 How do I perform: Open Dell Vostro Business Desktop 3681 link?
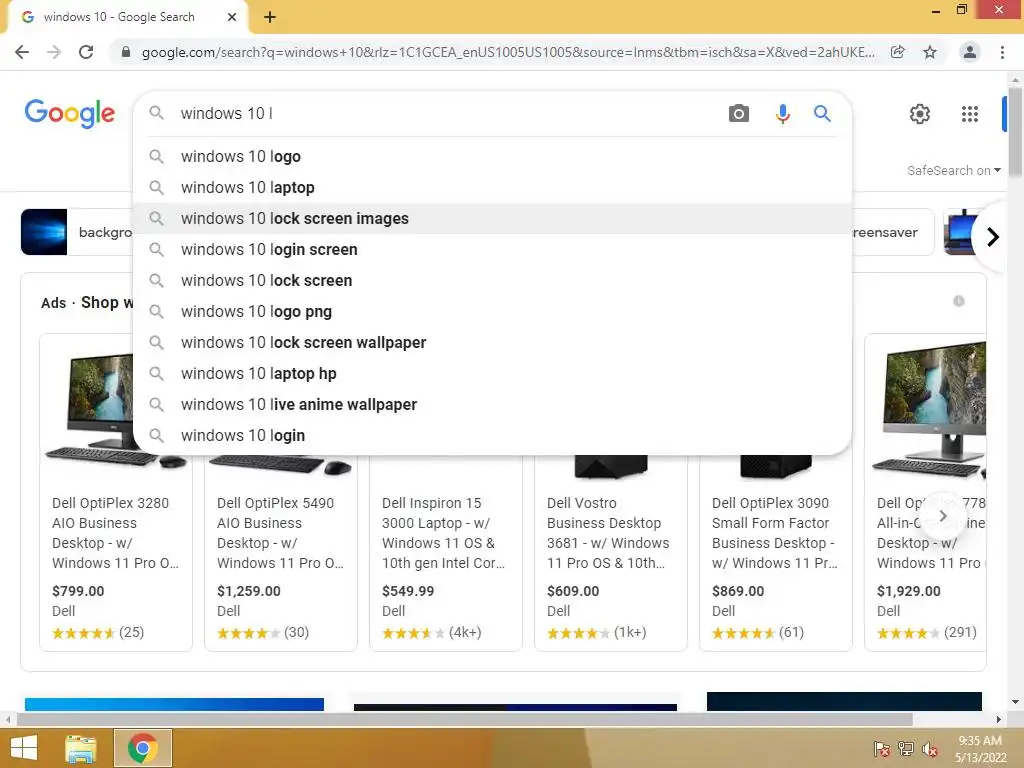[x=608, y=533]
